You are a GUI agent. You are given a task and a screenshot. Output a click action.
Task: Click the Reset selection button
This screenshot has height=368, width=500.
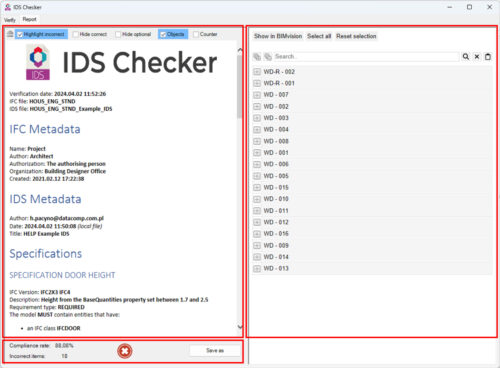(x=356, y=36)
